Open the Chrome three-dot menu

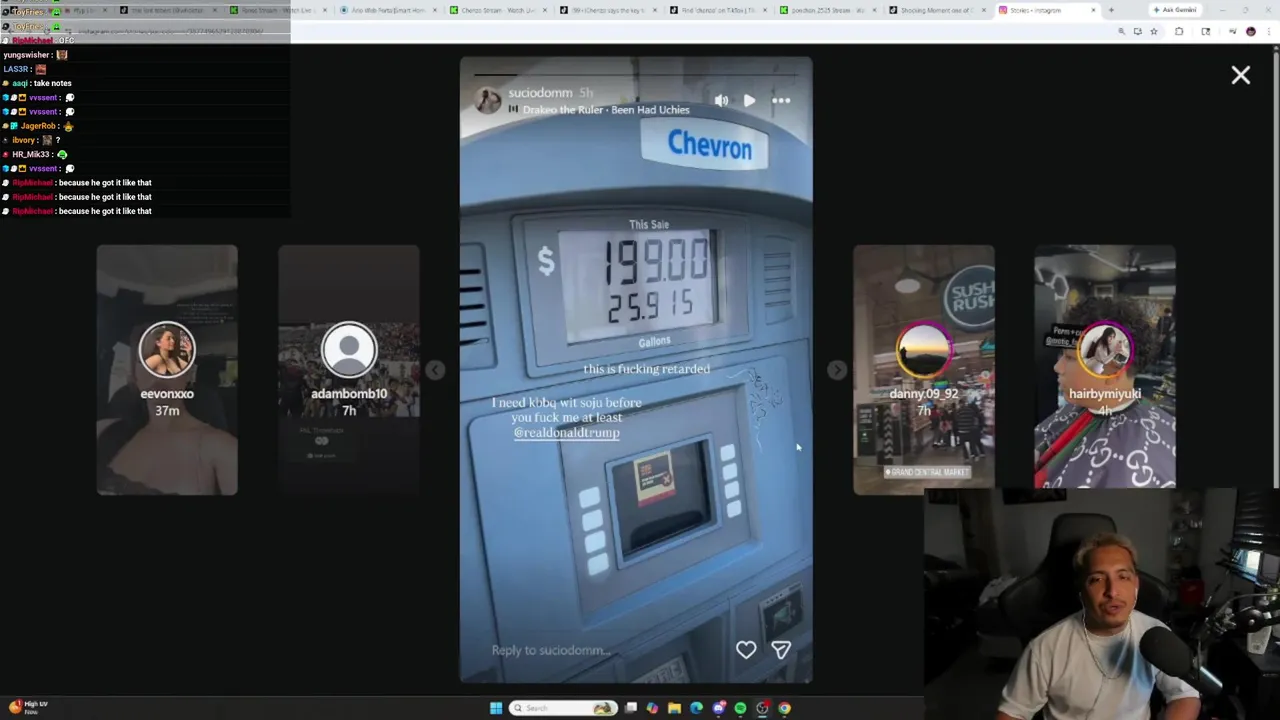point(1268,31)
